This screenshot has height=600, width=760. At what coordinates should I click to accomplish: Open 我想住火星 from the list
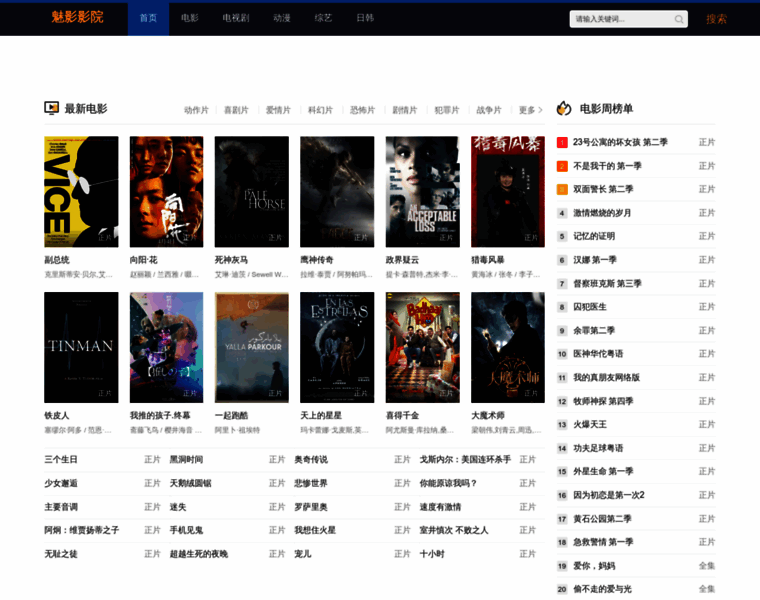click(x=315, y=530)
